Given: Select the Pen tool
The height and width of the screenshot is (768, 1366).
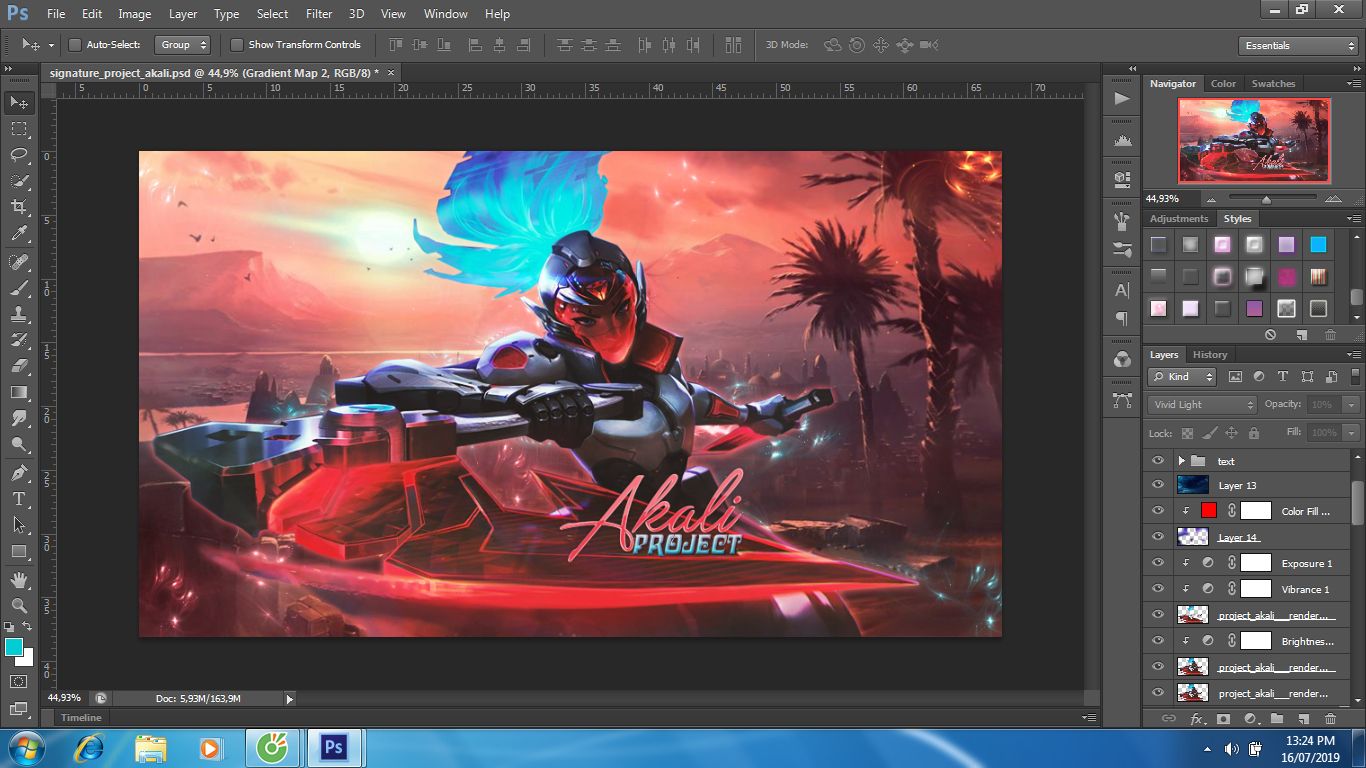Looking at the screenshot, I should [19, 472].
